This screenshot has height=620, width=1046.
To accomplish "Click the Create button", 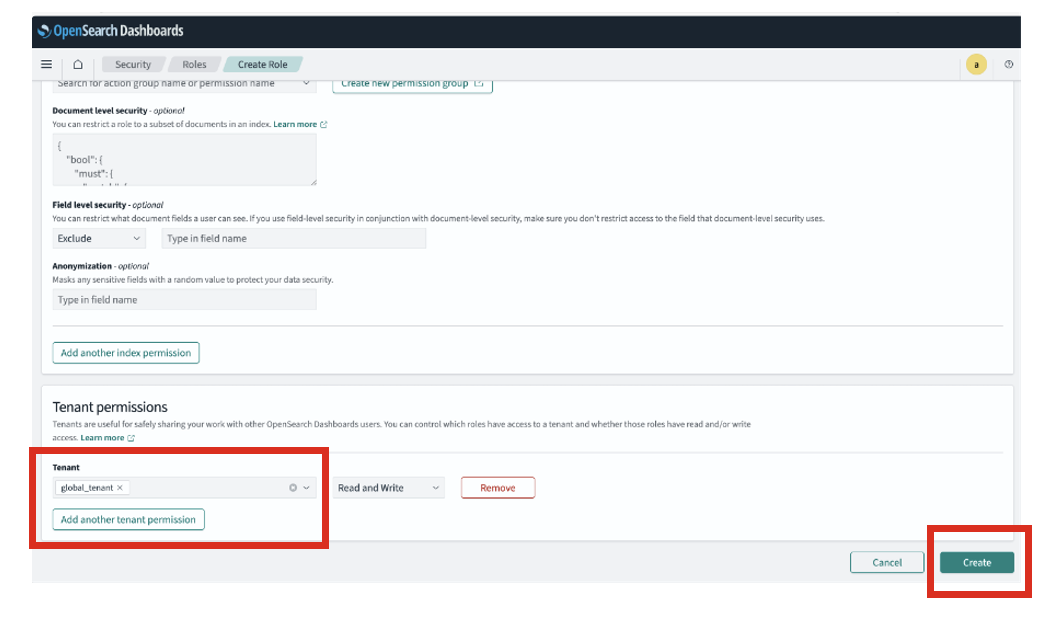I will coord(976,563).
